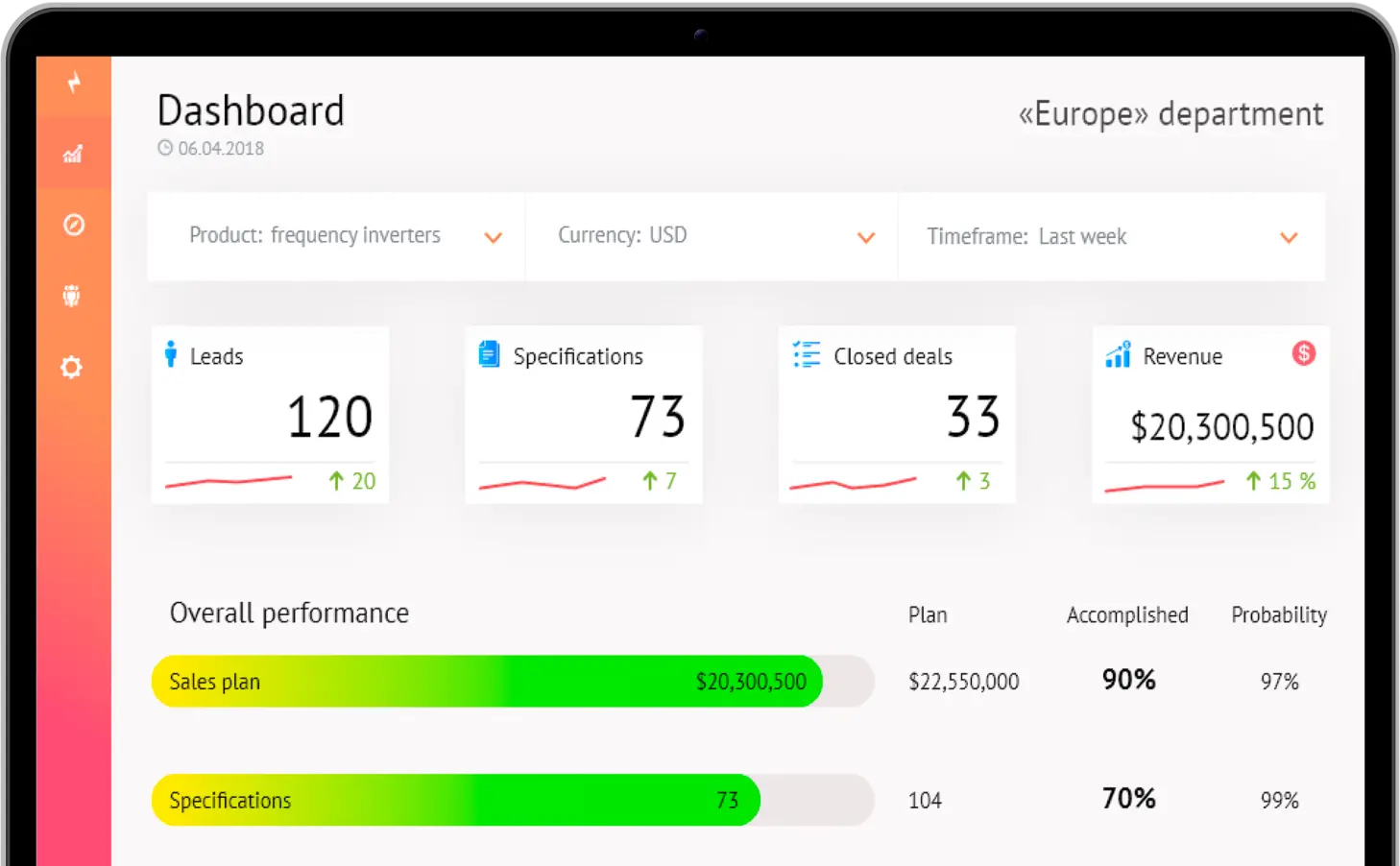The width and height of the screenshot is (1400, 866).
Task: Click the robot icon in sidebar
Action: click(x=72, y=296)
